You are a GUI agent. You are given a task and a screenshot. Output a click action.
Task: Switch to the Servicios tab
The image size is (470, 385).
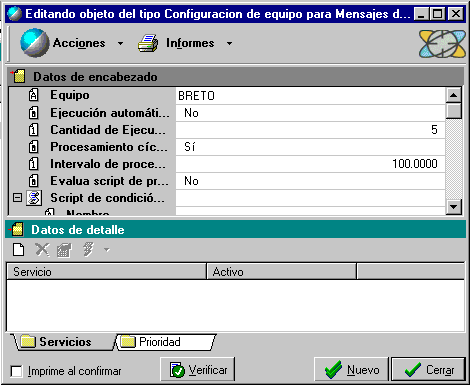click(x=65, y=342)
